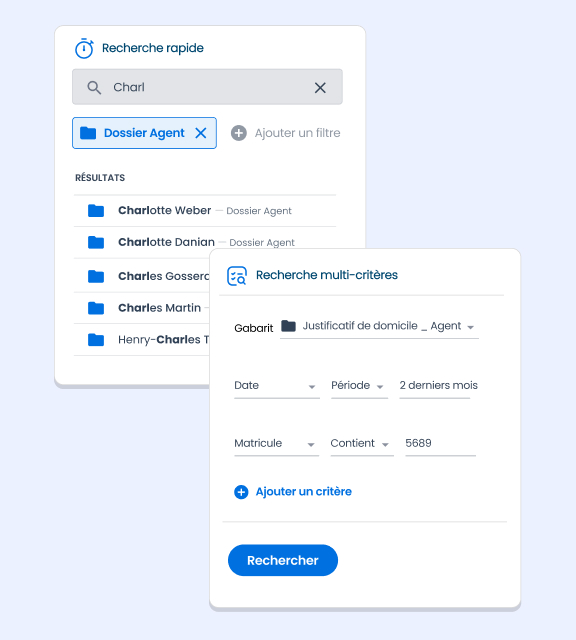Open the Période operator dropdown
The height and width of the screenshot is (640, 576).
359,386
